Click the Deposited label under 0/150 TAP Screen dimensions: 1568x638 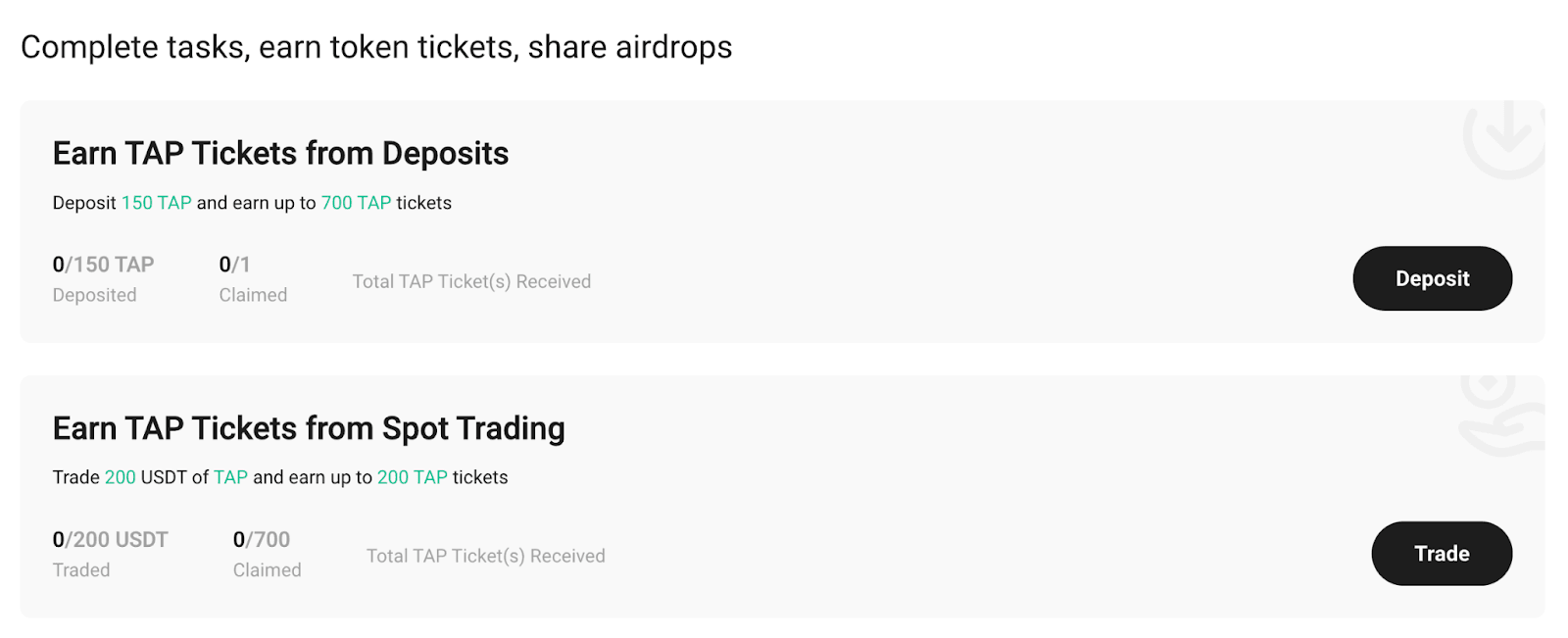pos(94,295)
